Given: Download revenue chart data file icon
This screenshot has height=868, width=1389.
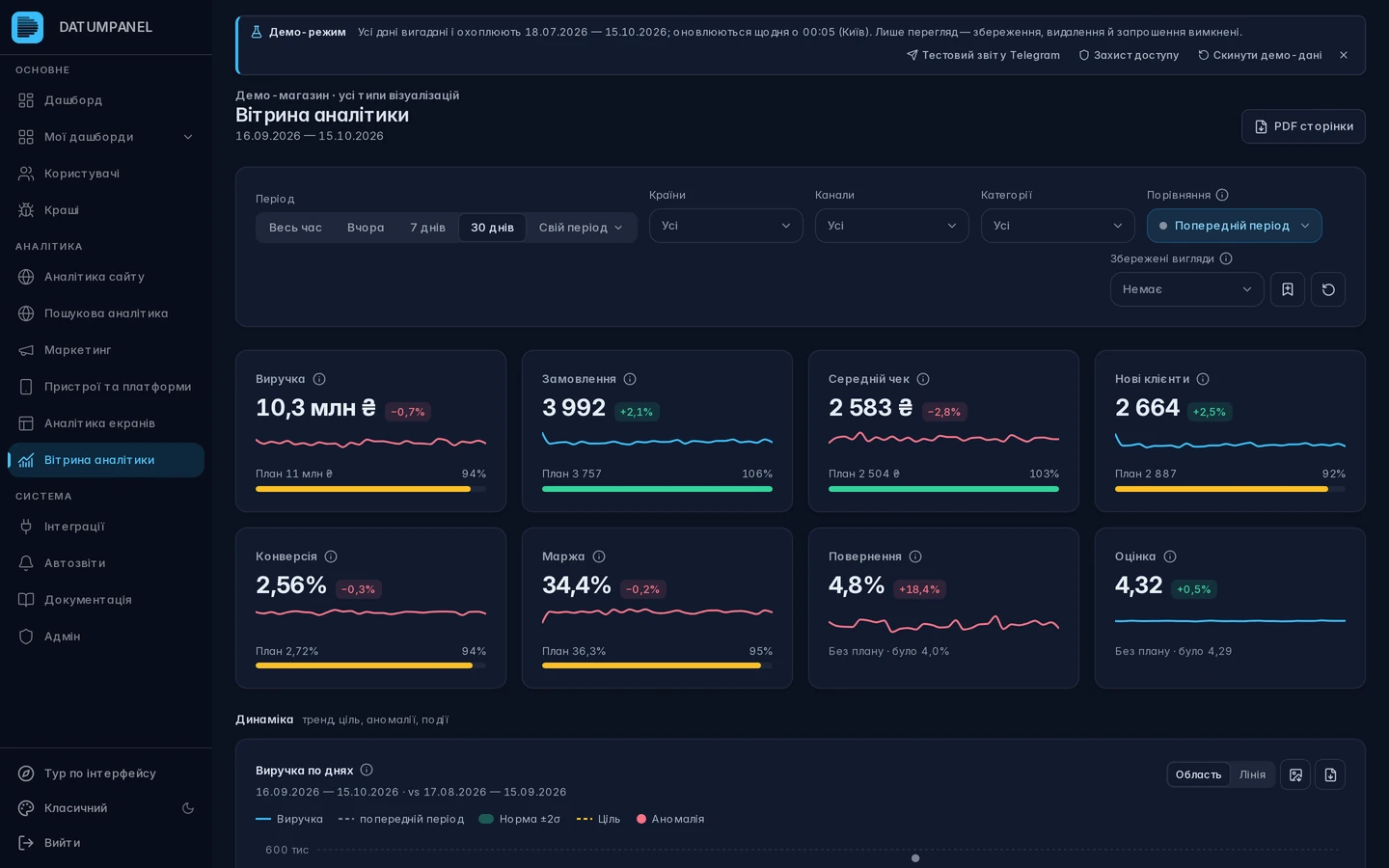Looking at the screenshot, I should tap(1330, 774).
